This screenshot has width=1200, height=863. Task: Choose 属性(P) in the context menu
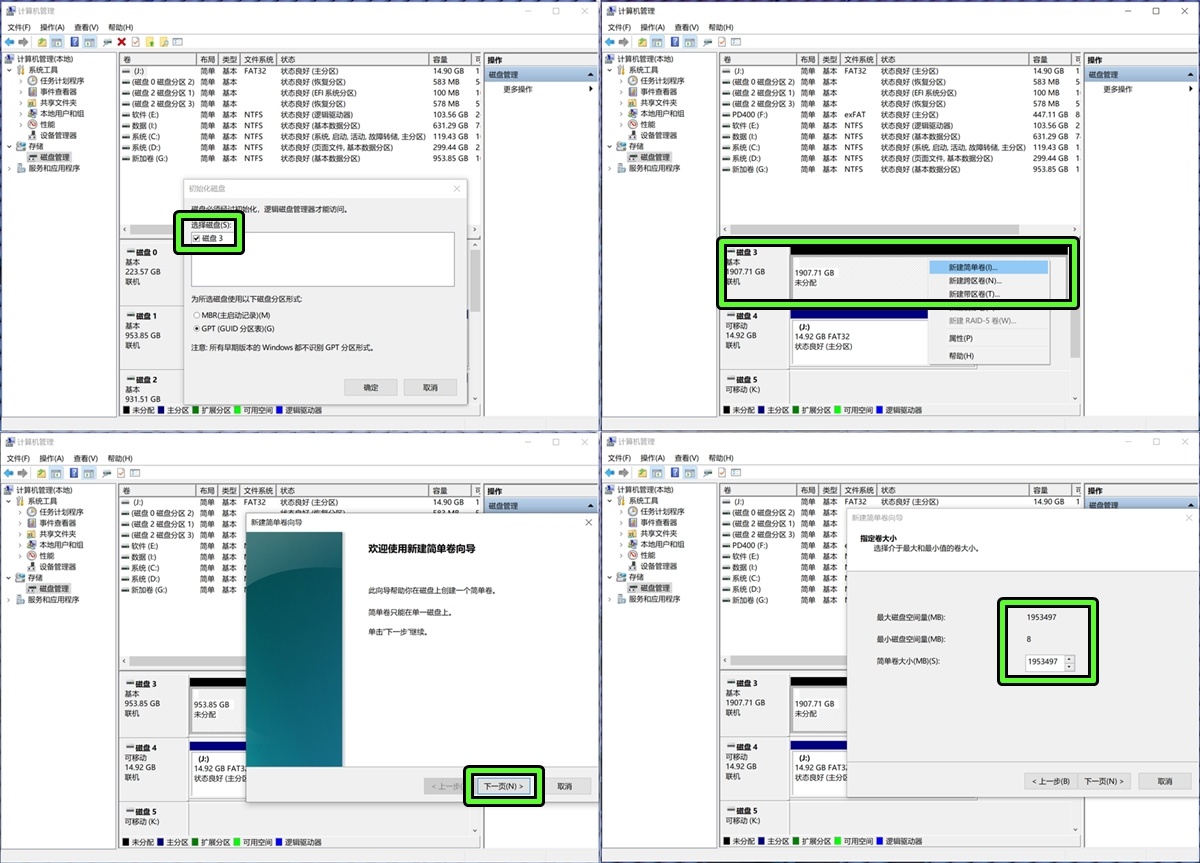pyautogui.click(x=961, y=338)
